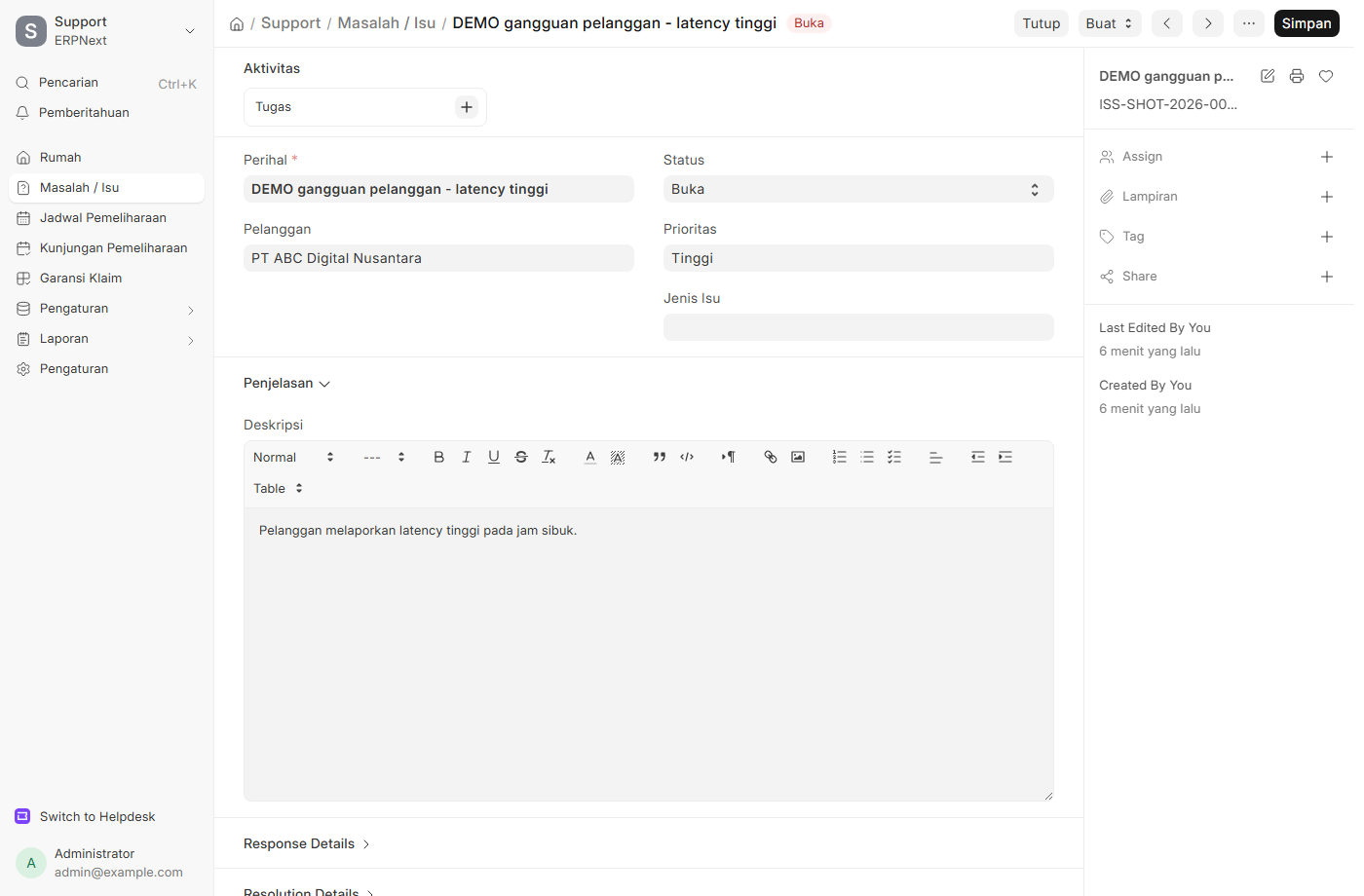This screenshot has height=896, width=1364.
Task: Open Kunjungan Pemeliharaan in sidebar
Action: coord(106,248)
